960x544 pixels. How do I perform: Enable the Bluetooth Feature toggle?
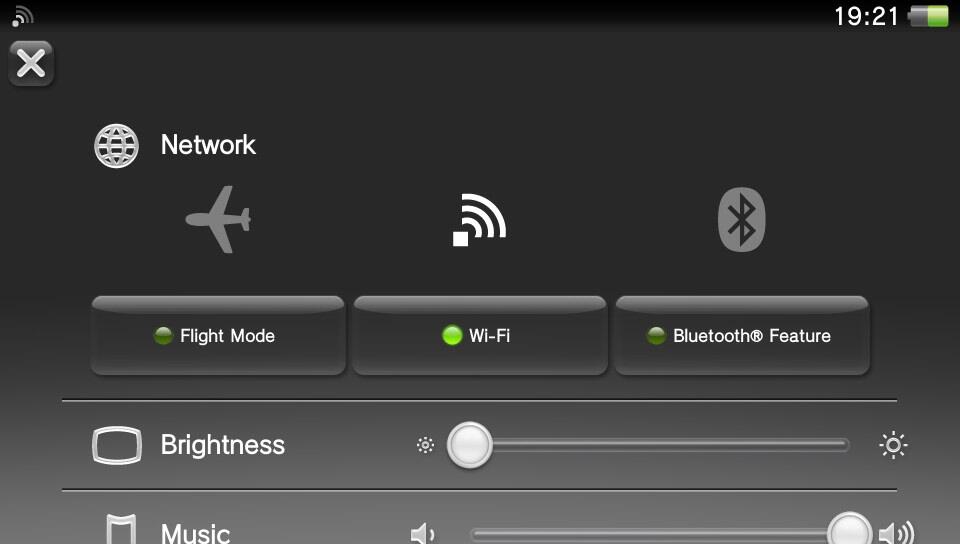click(742, 335)
